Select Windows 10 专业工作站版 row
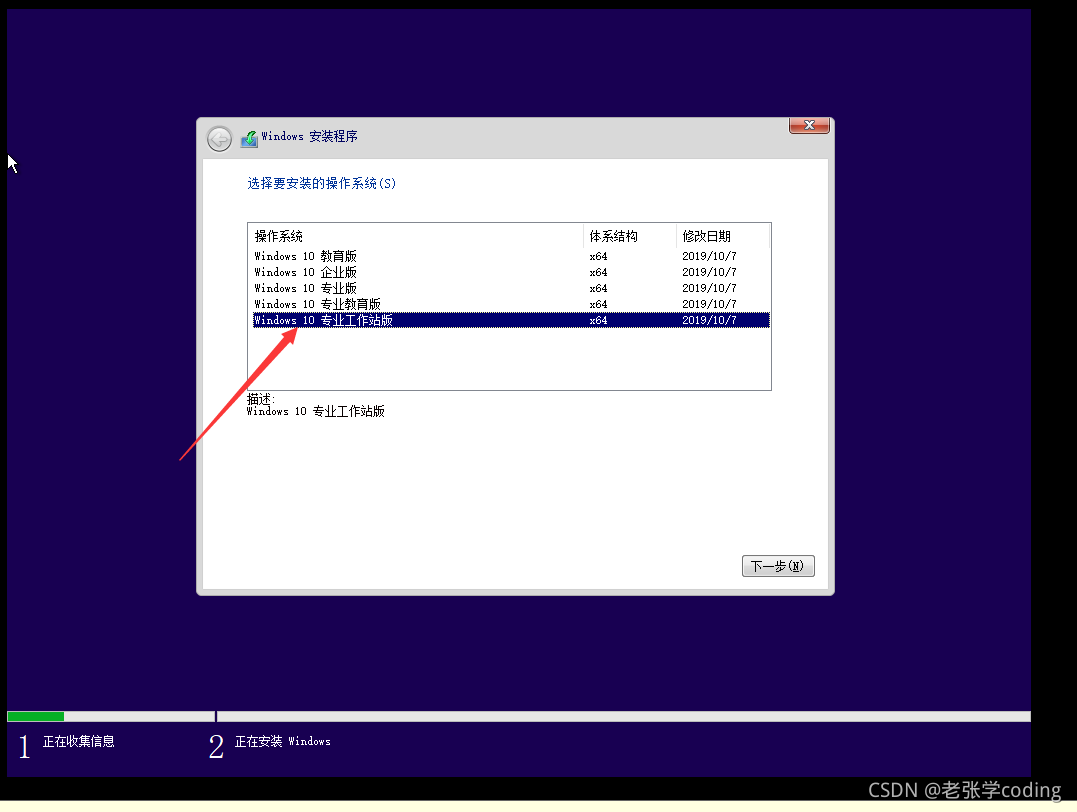This screenshot has height=812, width=1077. click(x=511, y=320)
